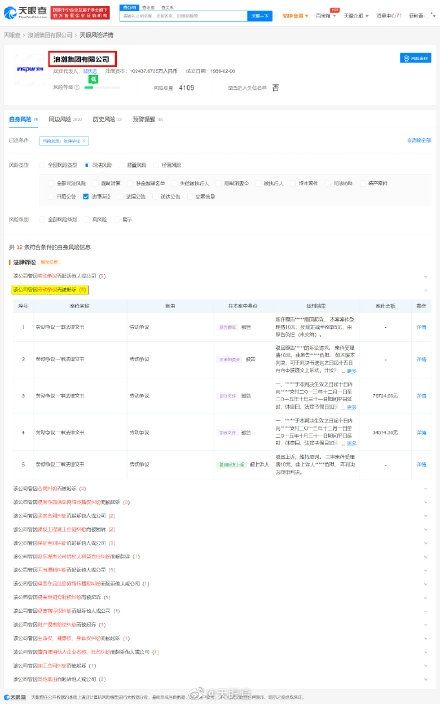Remove the 法律诉讼 filter chip with its x

(84, 141)
